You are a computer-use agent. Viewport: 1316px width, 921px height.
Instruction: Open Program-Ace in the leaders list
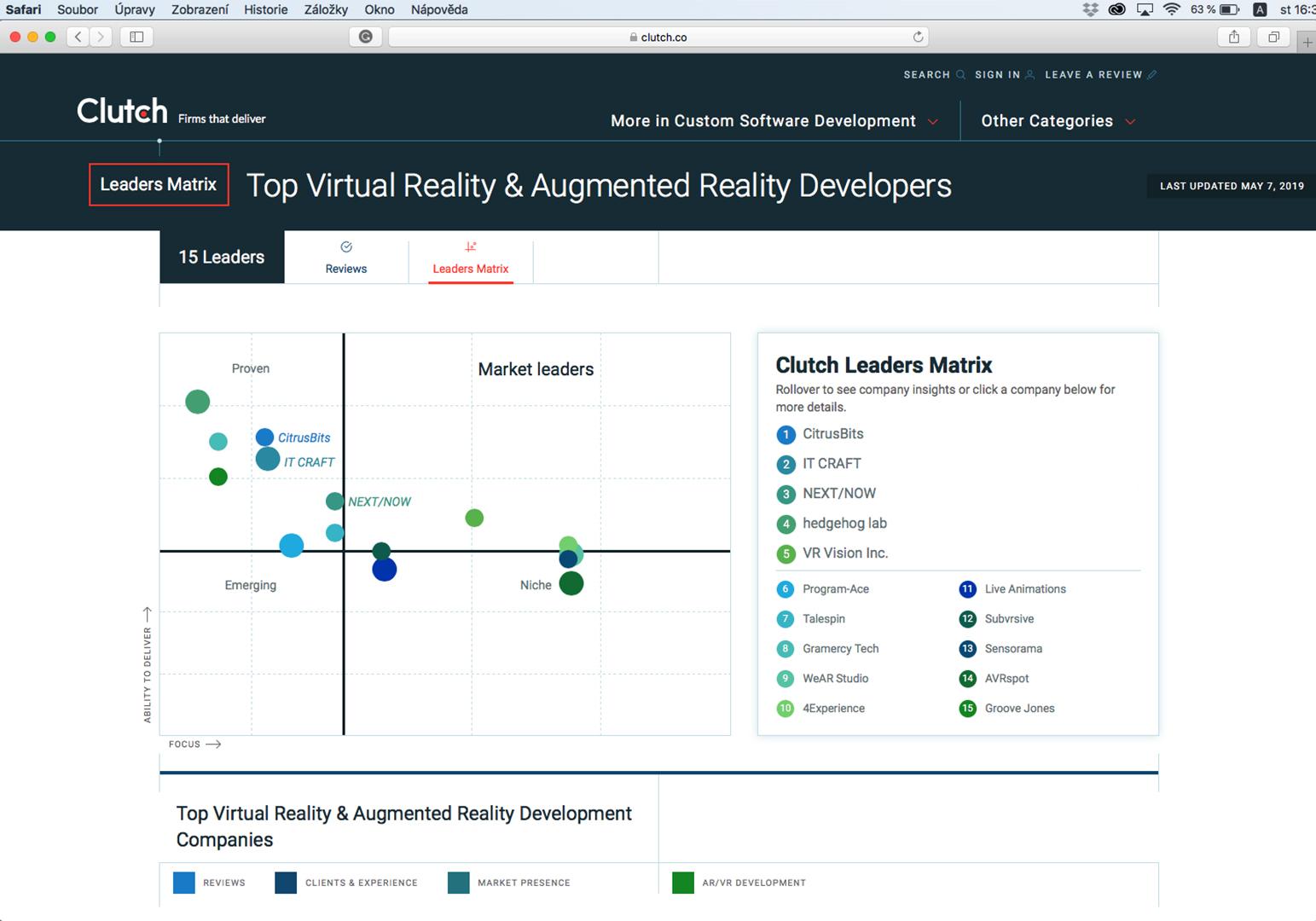(x=836, y=589)
